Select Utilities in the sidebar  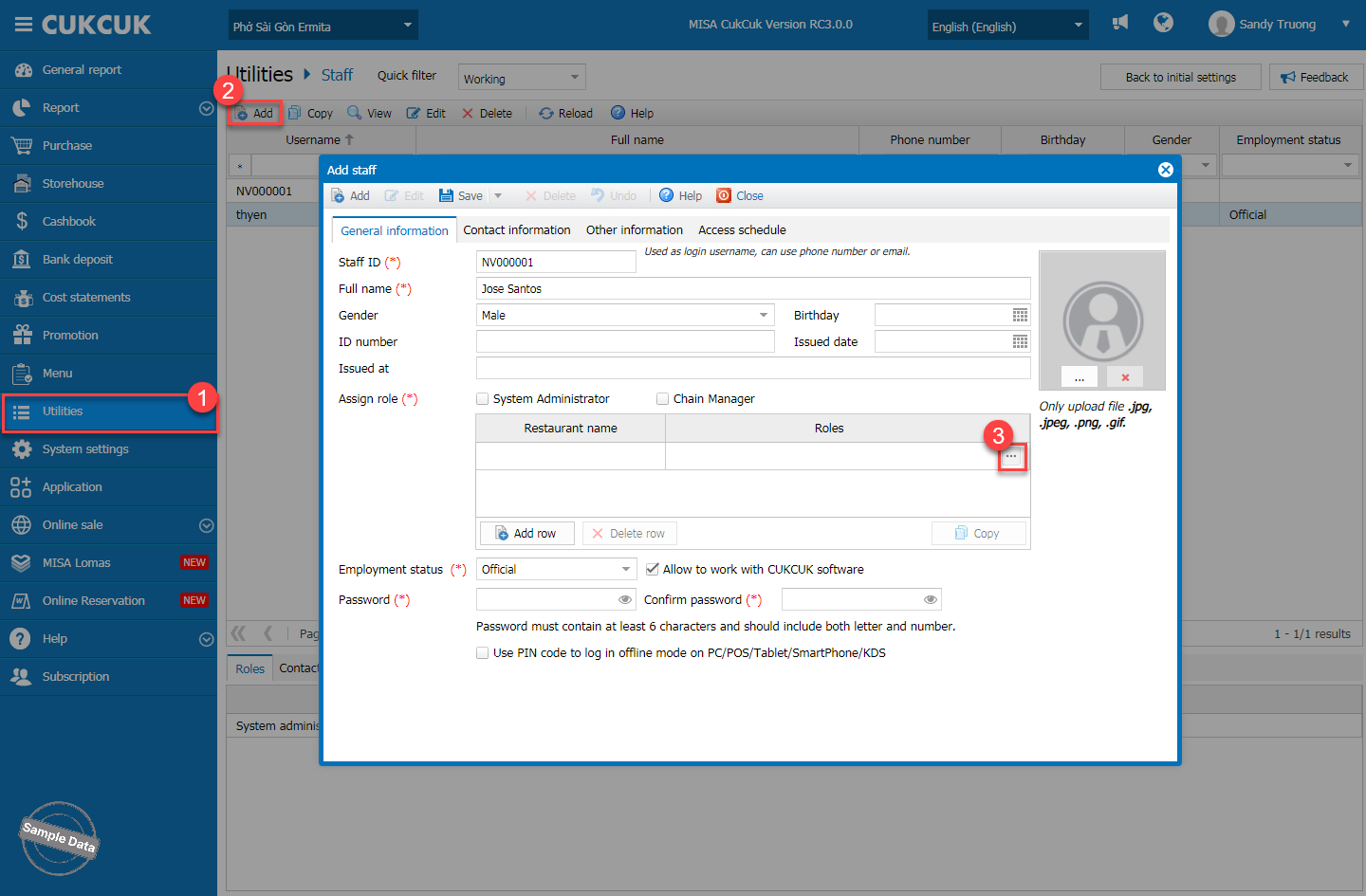(108, 411)
